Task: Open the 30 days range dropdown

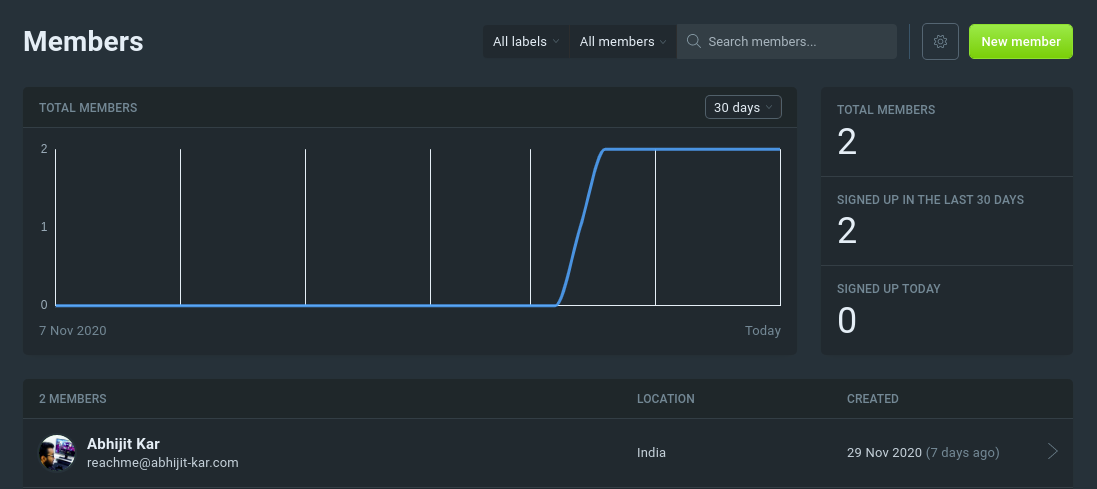Action: [x=743, y=107]
